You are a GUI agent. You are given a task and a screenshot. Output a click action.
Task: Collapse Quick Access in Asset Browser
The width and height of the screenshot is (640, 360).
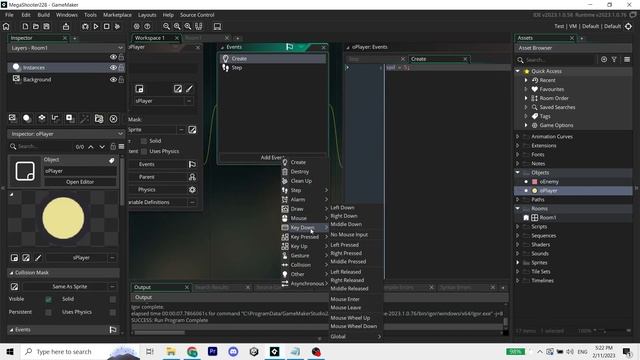[x=518, y=71]
